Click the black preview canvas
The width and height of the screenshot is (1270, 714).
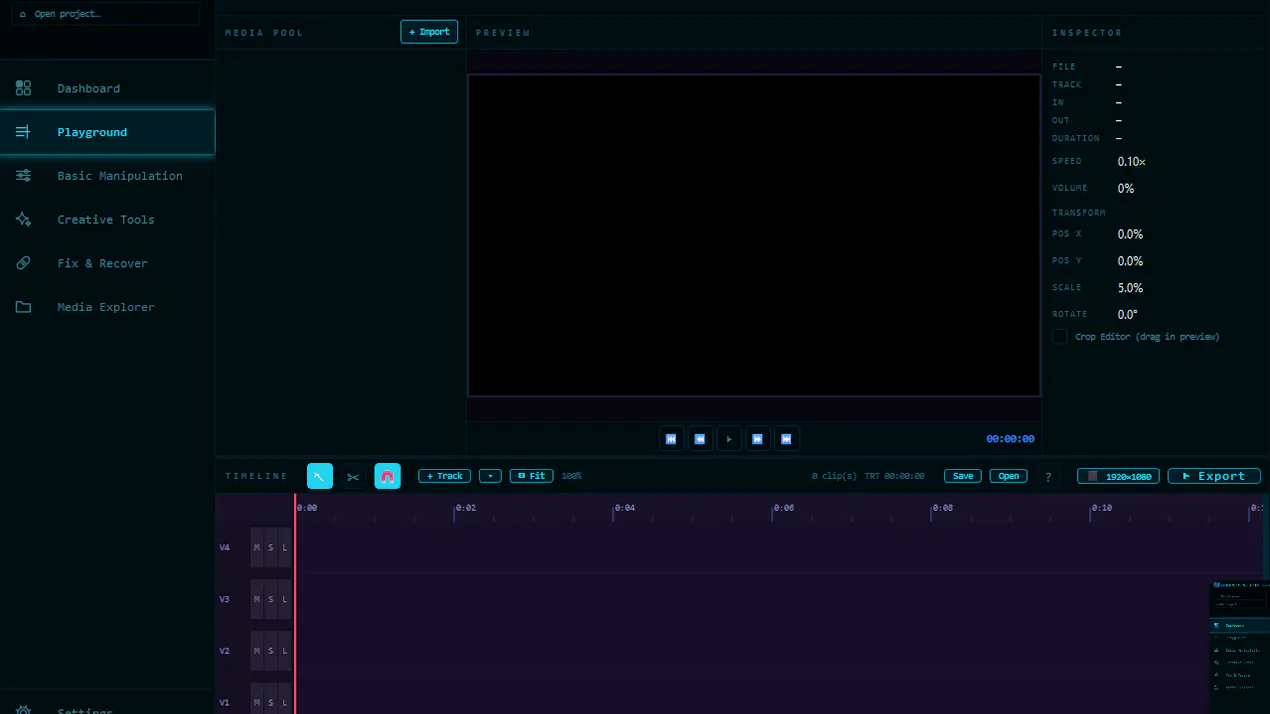pyautogui.click(x=754, y=235)
